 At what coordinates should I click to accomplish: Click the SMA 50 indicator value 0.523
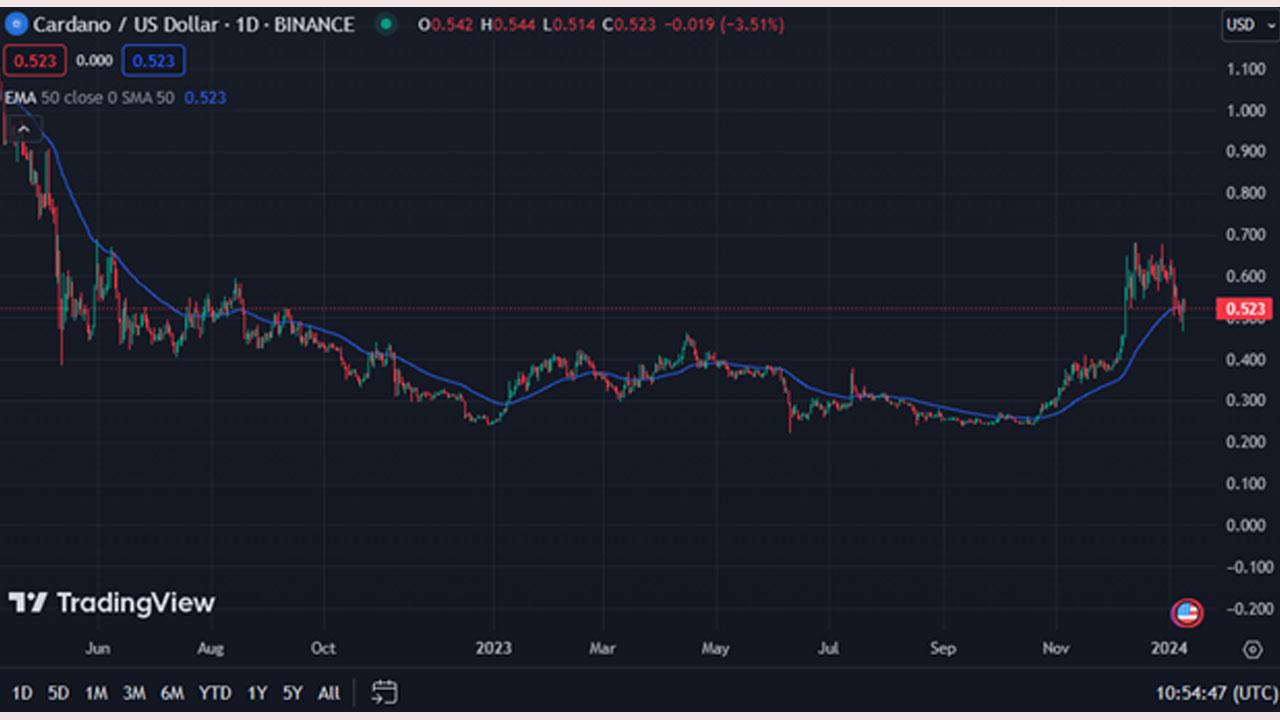tap(205, 97)
